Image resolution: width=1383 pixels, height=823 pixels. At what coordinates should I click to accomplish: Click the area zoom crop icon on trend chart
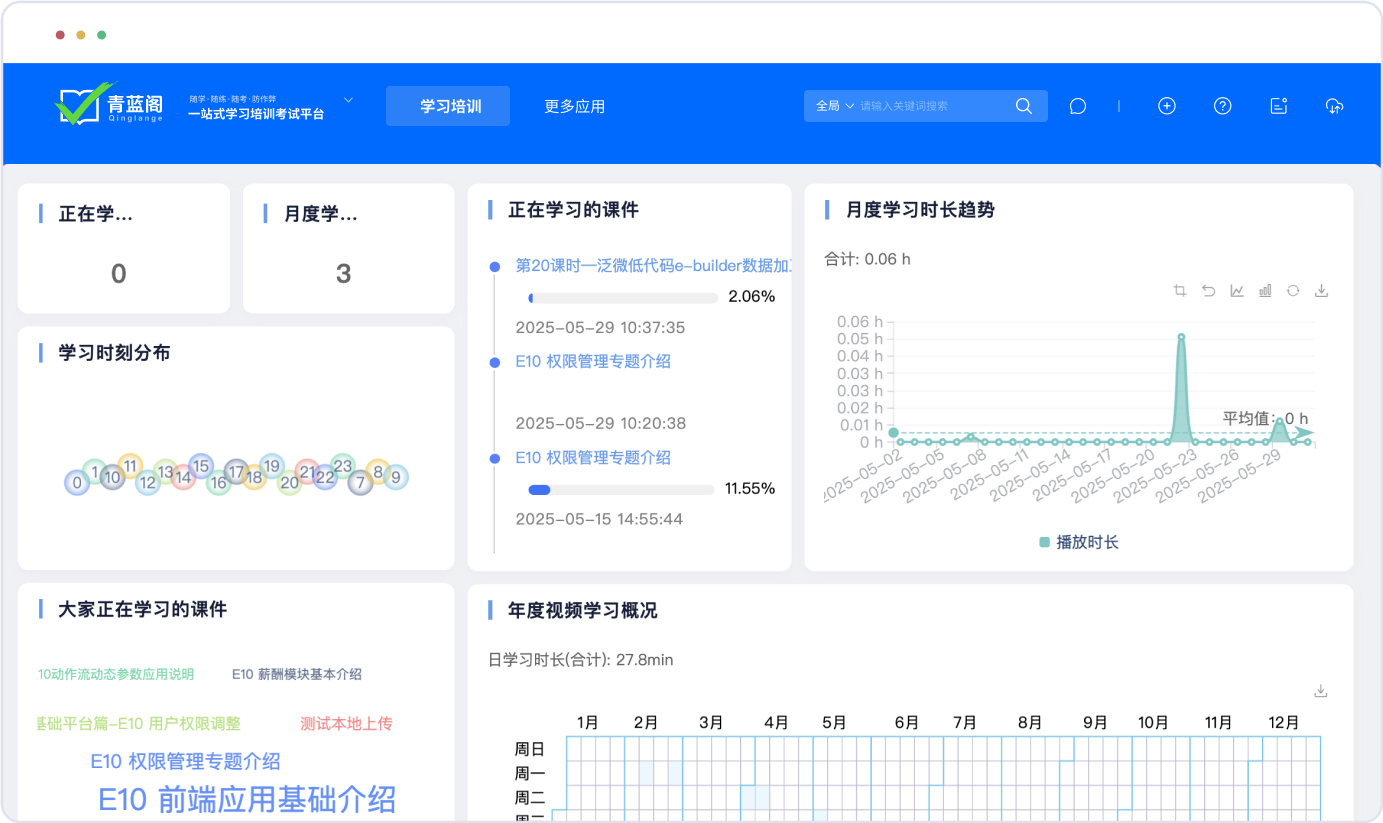[1180, 291]
